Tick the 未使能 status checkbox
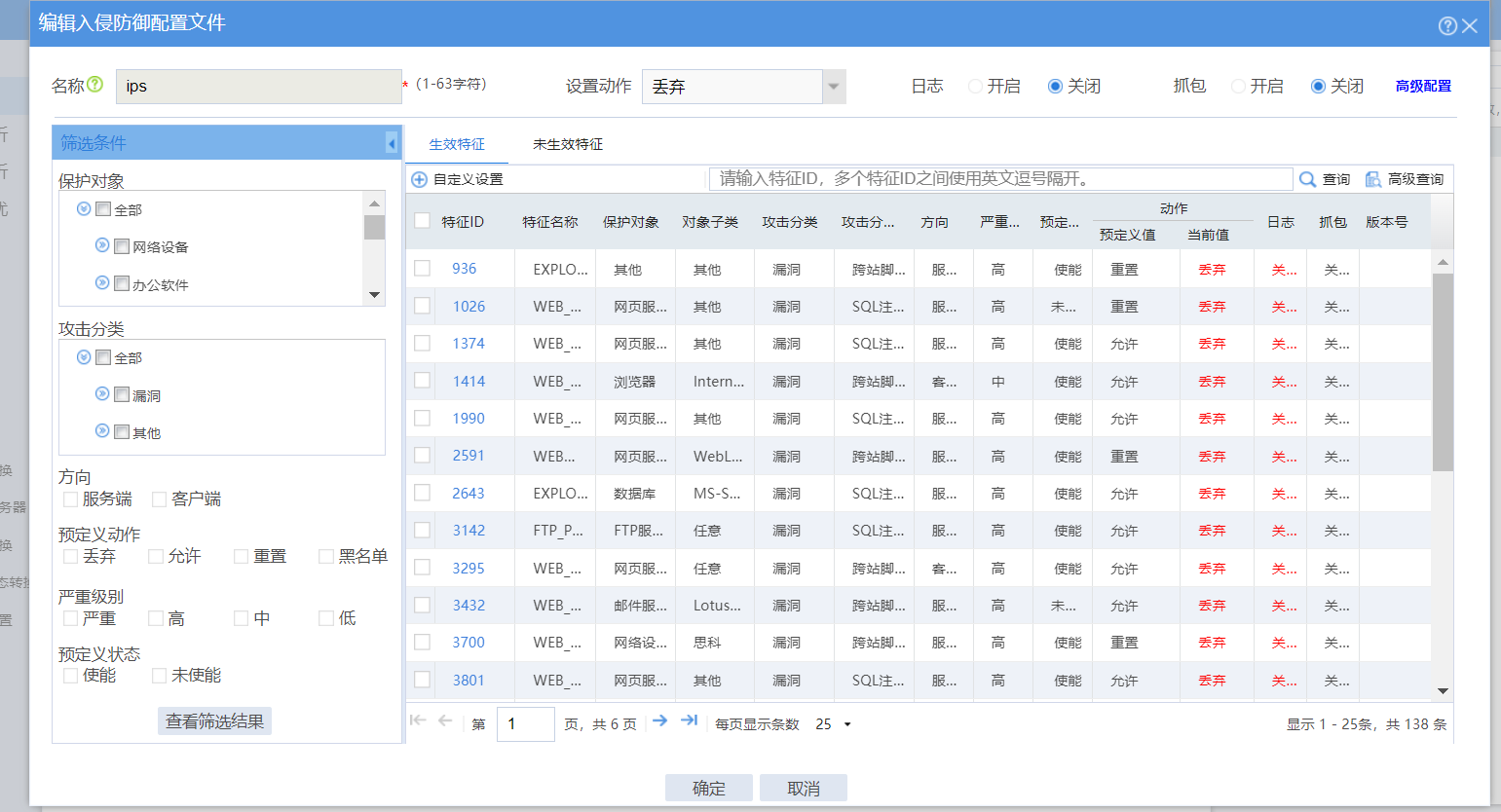Image resolution: width=1501 pixels, height=812 pixels. [x=160, y=676]
